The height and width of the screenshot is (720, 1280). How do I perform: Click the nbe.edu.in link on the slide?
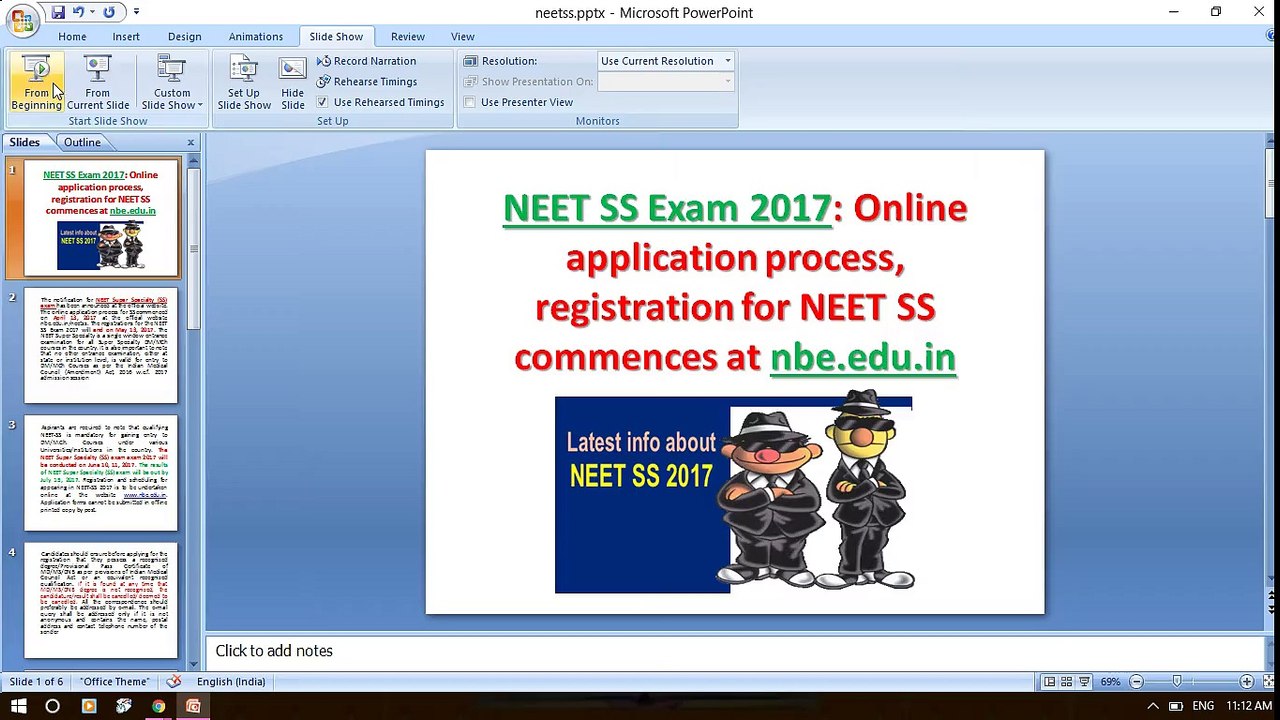[863, 357]
